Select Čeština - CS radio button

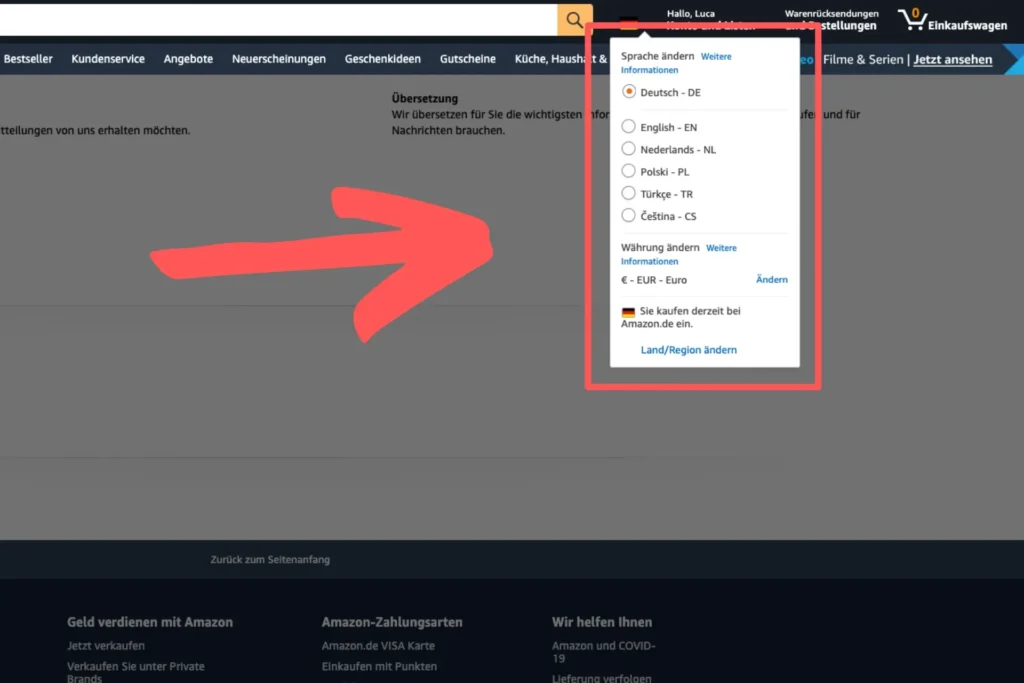tap(629, 215)
